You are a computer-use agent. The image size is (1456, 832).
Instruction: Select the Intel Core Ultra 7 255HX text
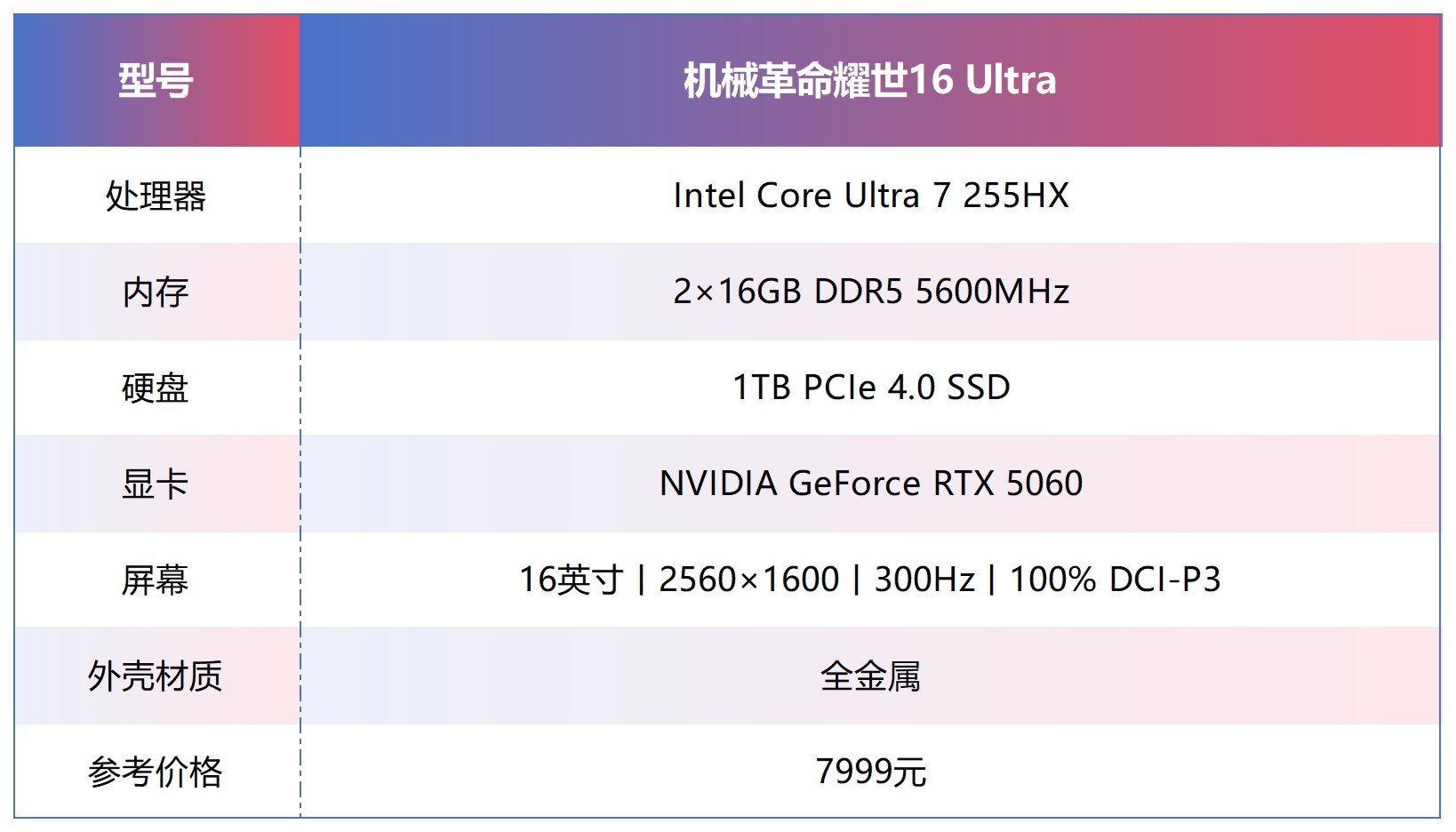(x=870, y=196)
